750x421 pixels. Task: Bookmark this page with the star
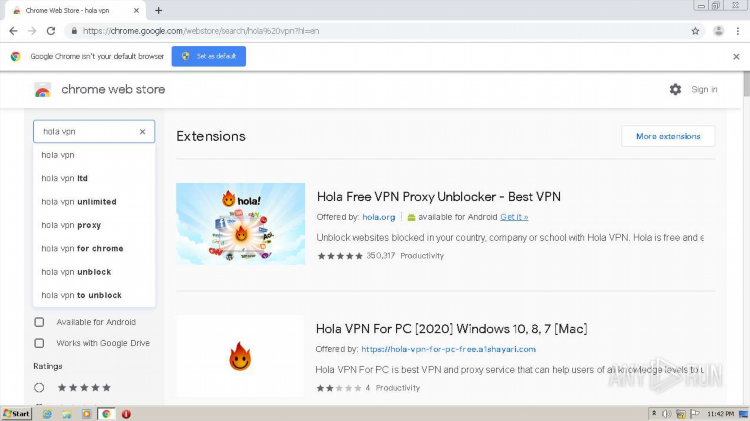[x=695, y=31]
